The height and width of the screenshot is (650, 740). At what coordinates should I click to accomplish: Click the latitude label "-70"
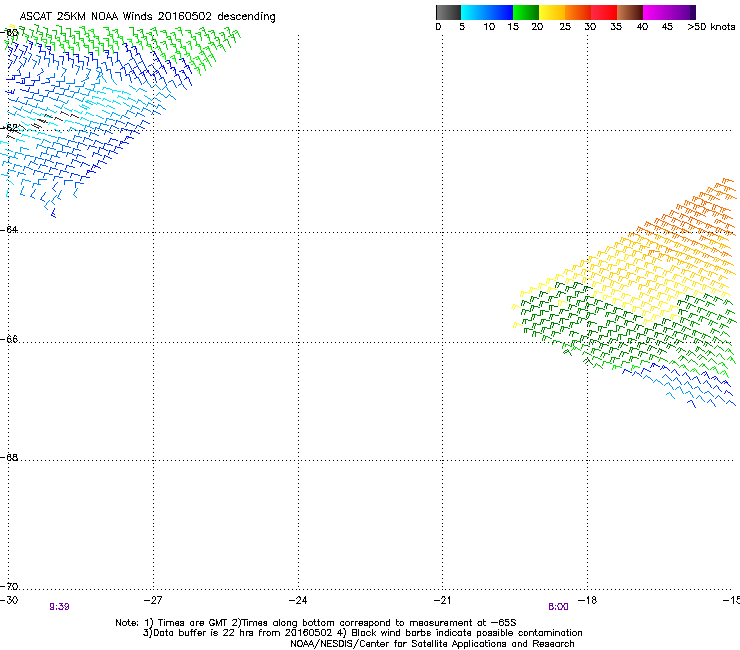click(x=9, y=586)
